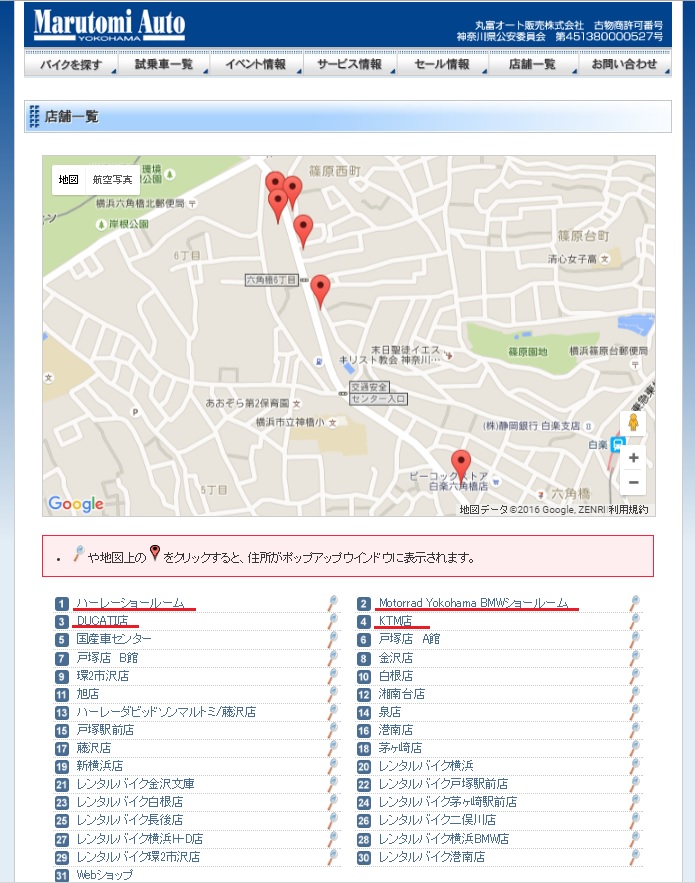Open the レンタルバイク茅ヶ崎駅前店 link

(448, 802)
